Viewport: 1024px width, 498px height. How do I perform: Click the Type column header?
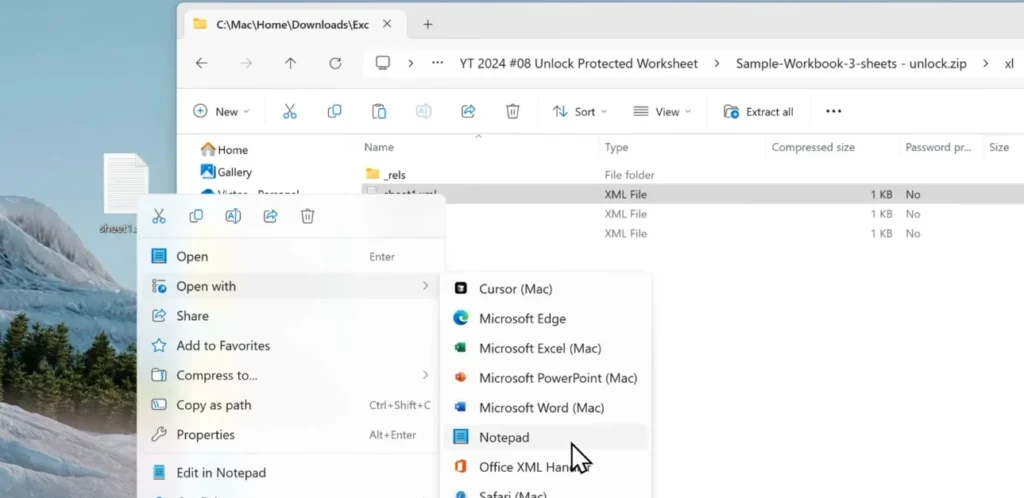pos(616,148)
